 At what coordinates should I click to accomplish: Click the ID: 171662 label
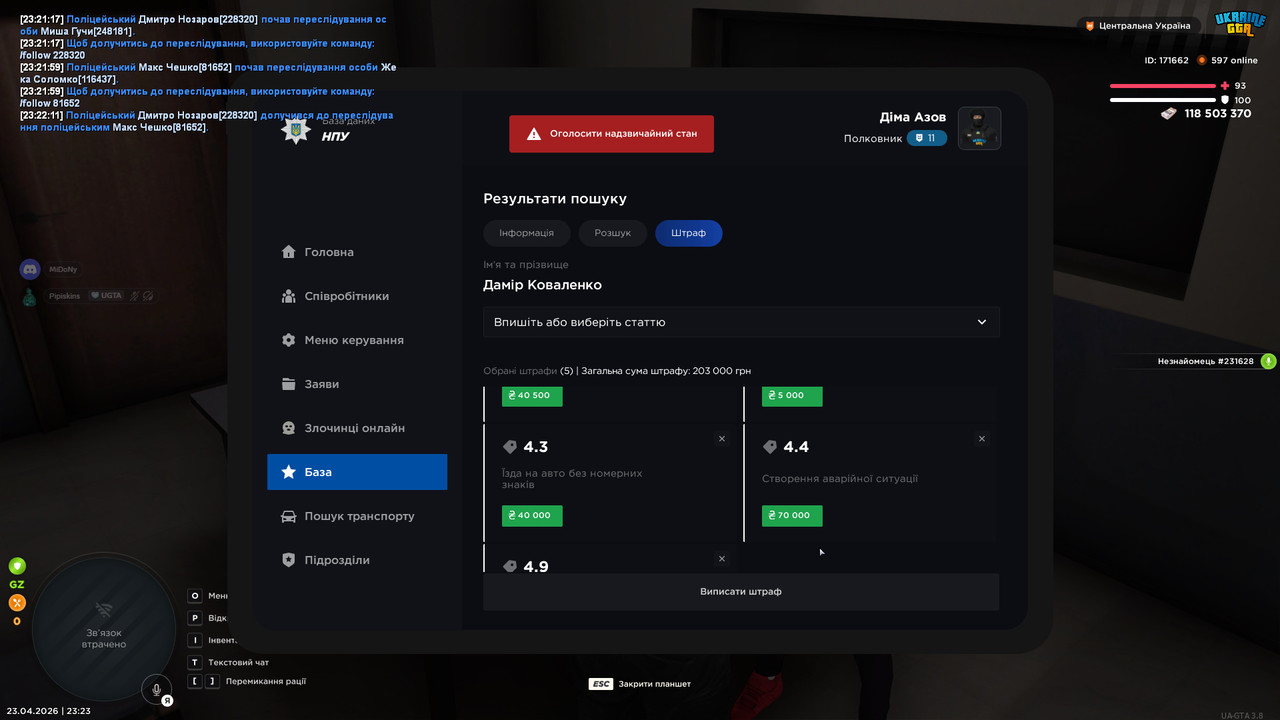(x=1167, y=60)
